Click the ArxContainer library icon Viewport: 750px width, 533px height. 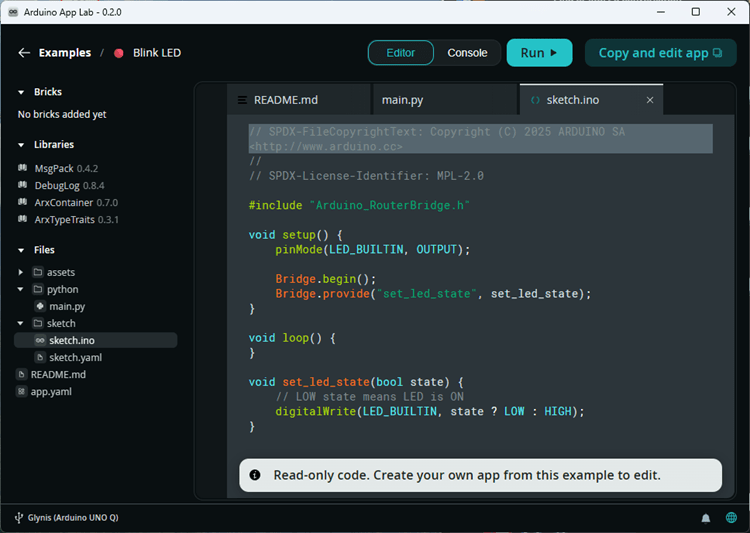pyautogui.click(x=22, y=202)
